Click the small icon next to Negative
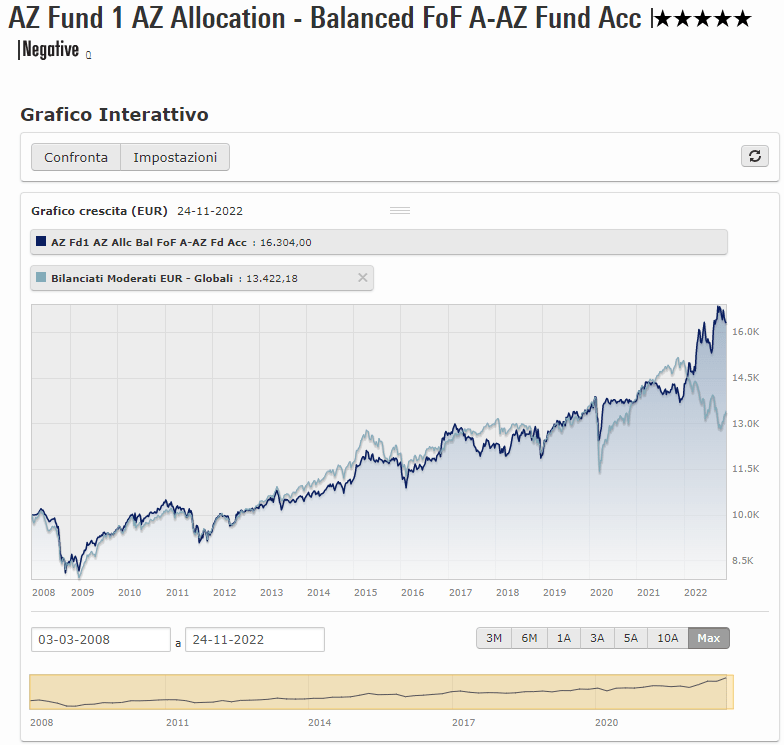 (x=89, y=55)
